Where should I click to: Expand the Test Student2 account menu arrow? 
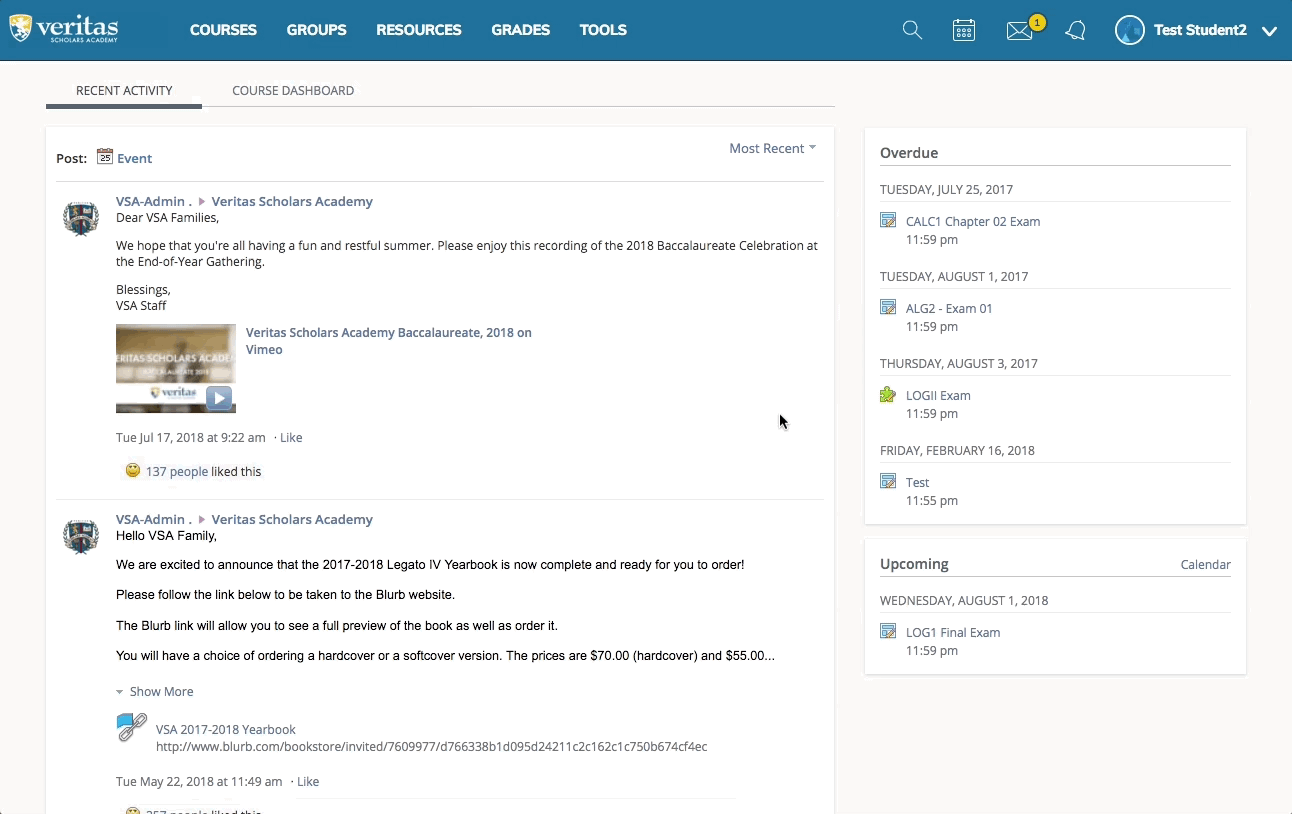1269,31
